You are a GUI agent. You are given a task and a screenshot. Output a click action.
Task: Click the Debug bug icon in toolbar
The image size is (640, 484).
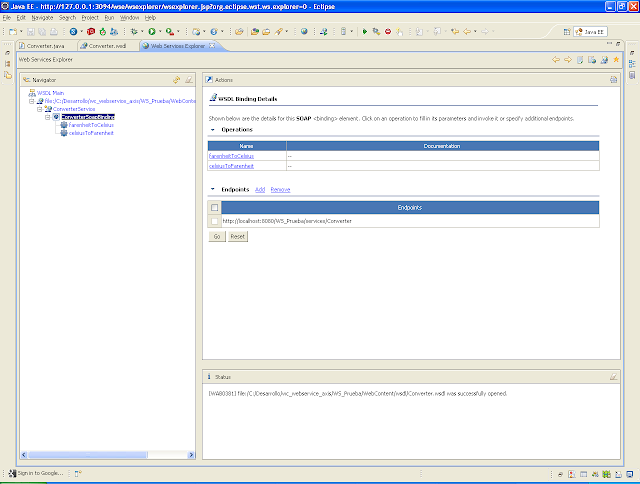134,31
